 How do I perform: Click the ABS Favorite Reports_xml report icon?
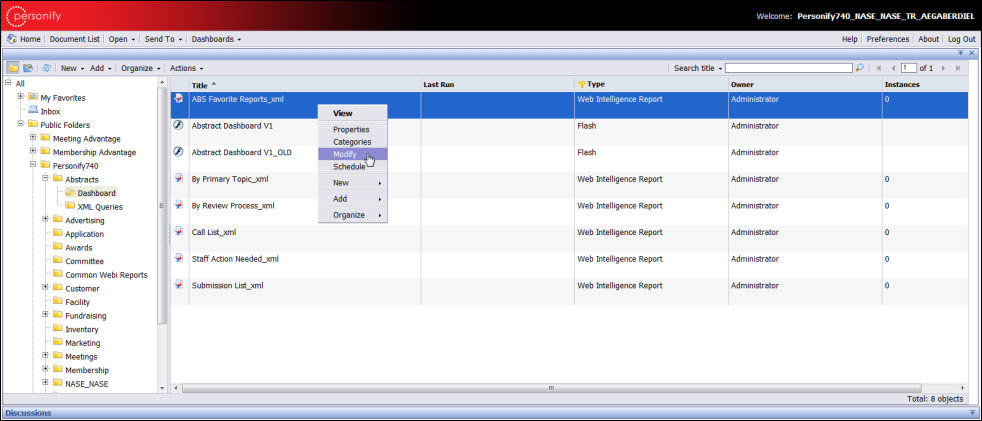[x=178, y=98]
